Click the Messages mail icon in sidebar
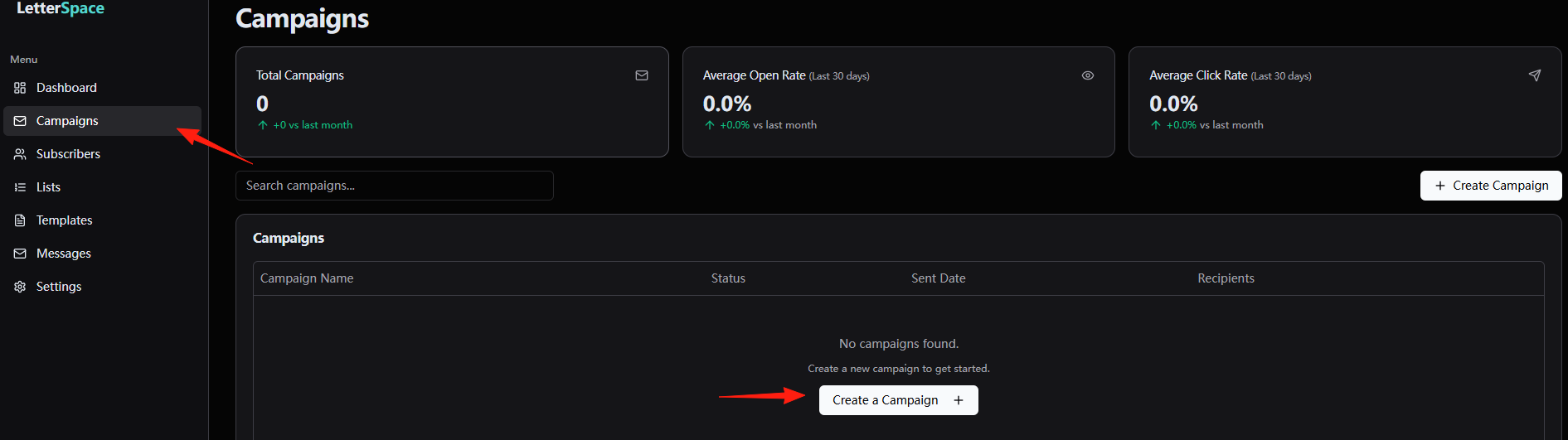1568x440 pixels. 20,254
